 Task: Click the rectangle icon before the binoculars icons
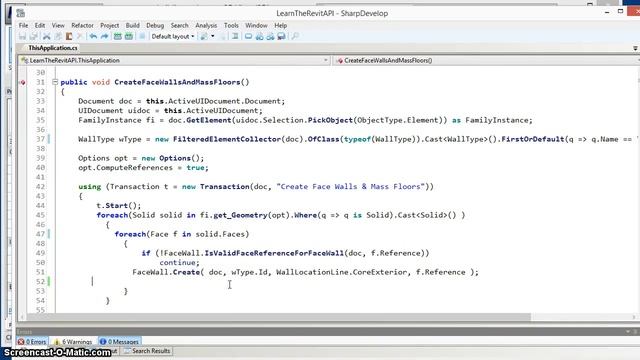pyautogui.click(x=248, y=36)
